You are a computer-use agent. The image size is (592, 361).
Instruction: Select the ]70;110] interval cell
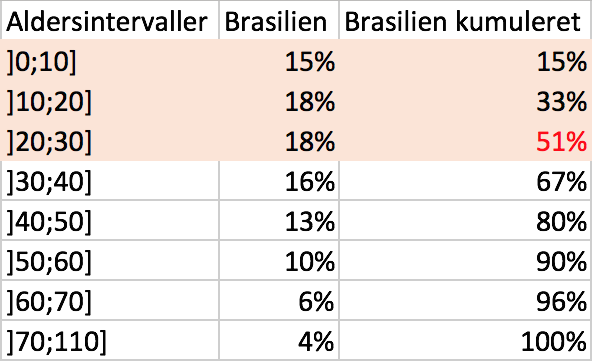point(110,341)
